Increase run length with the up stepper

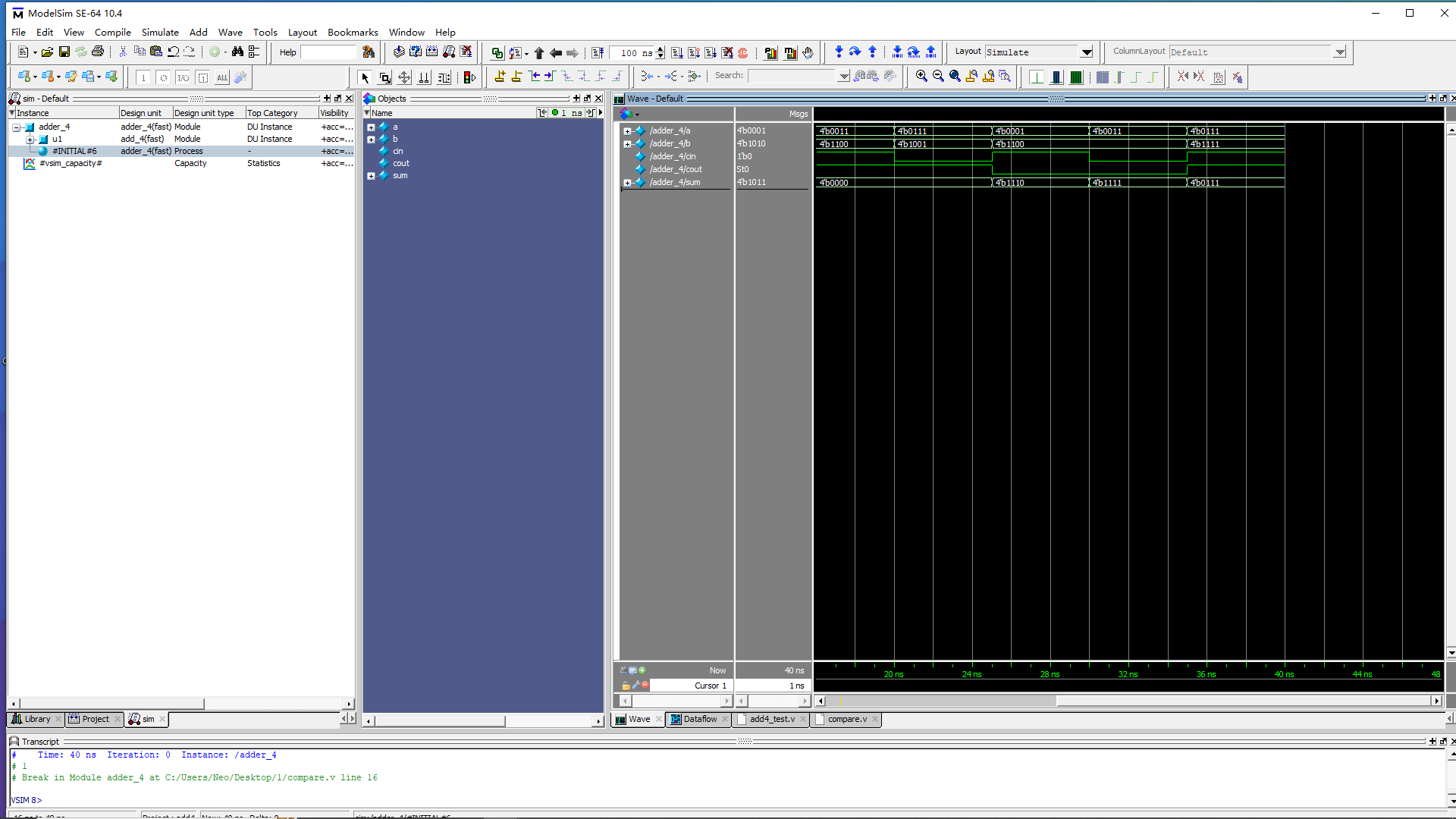(x=661, y=49)
